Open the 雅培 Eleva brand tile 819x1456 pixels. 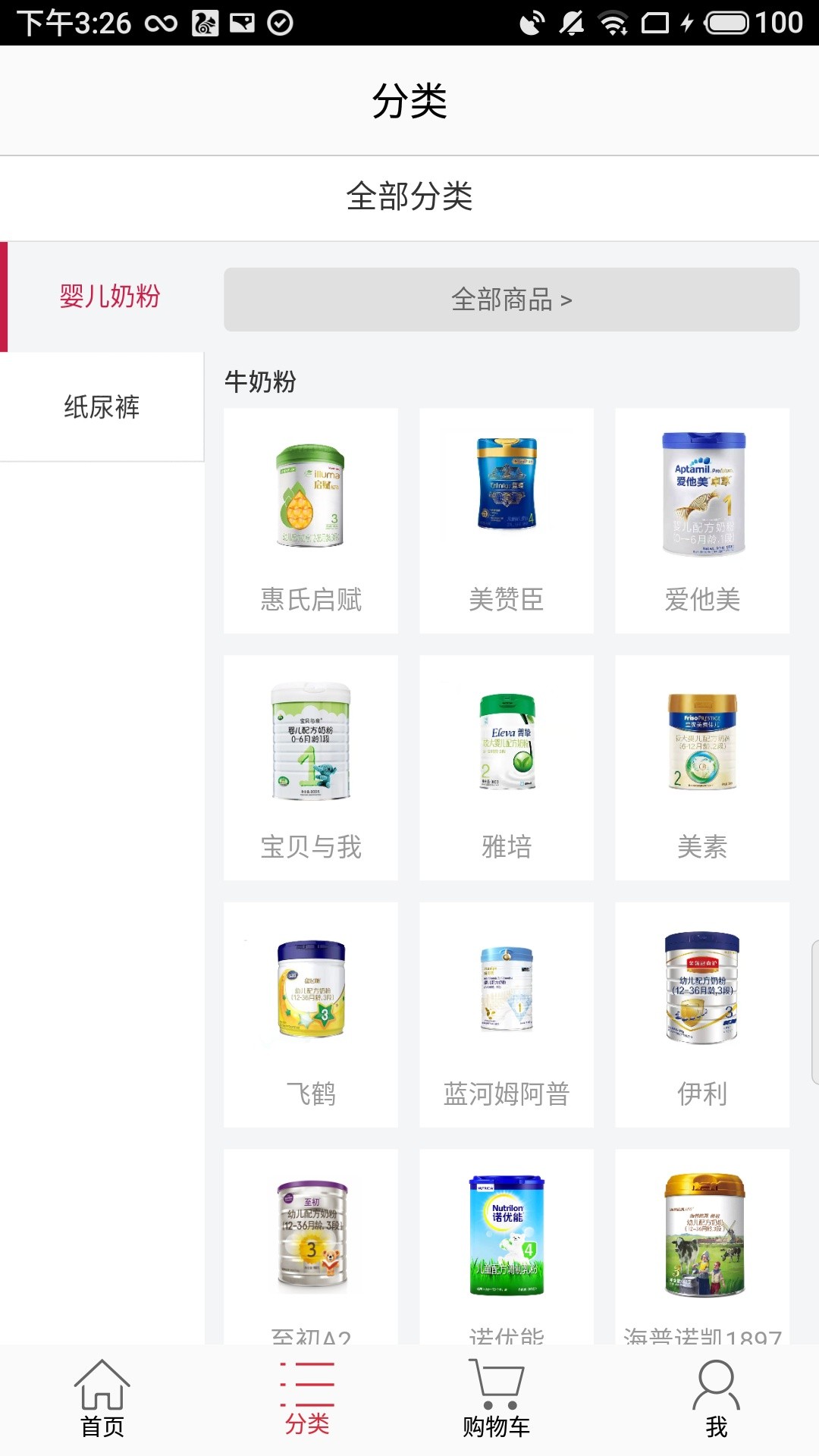pos(507,768)
